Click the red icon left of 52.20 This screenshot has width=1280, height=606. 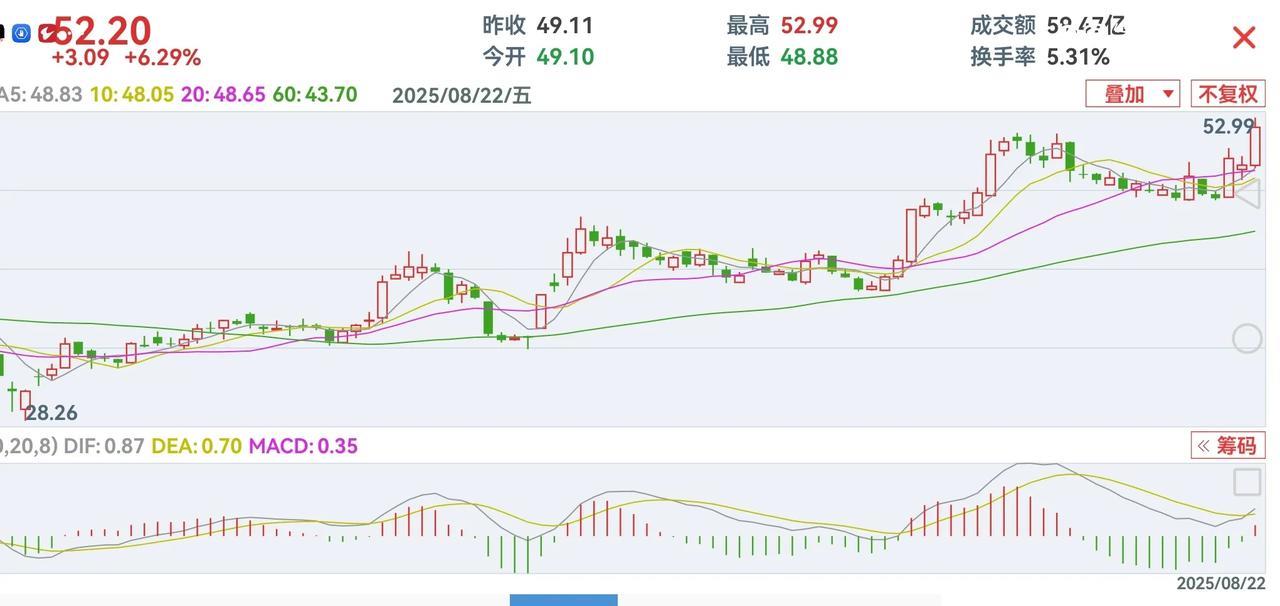tap(46, 33)
